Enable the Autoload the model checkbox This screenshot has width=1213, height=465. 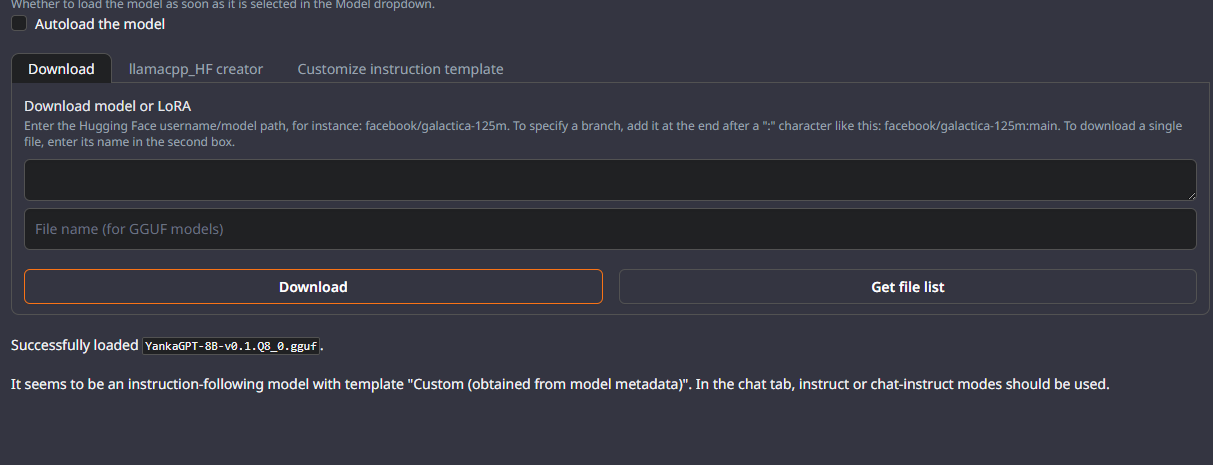pos(19,23)
